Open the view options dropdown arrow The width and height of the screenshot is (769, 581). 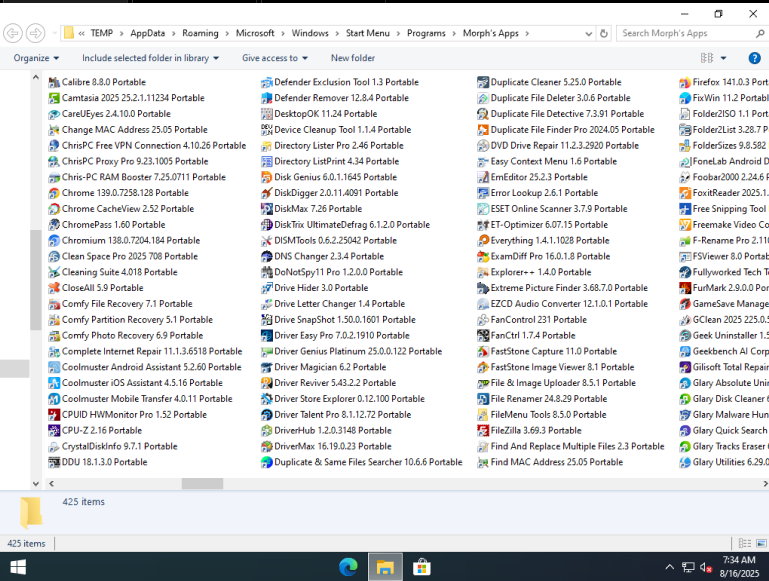[723, 58]
